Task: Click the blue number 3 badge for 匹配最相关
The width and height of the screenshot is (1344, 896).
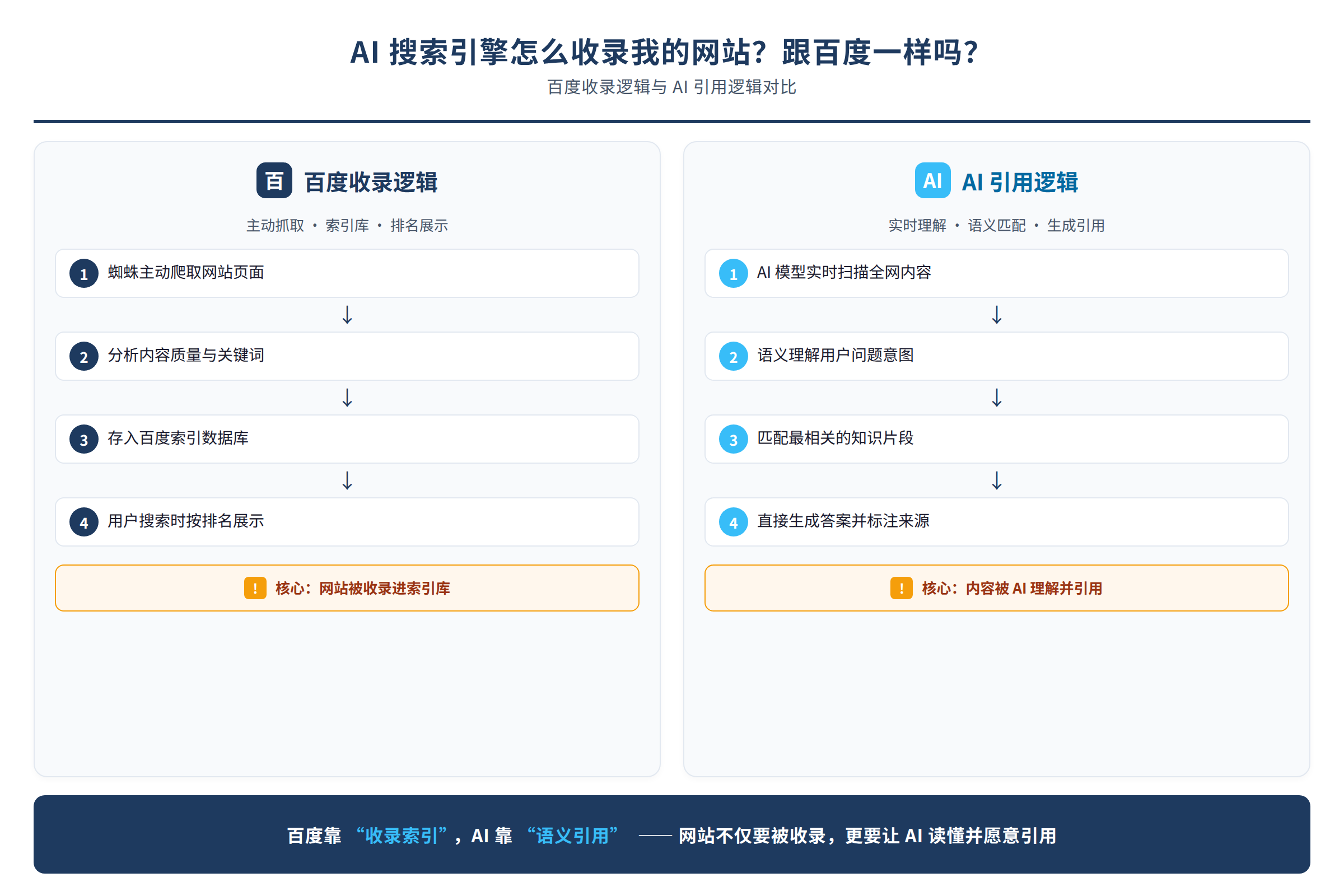Action: 734,439
